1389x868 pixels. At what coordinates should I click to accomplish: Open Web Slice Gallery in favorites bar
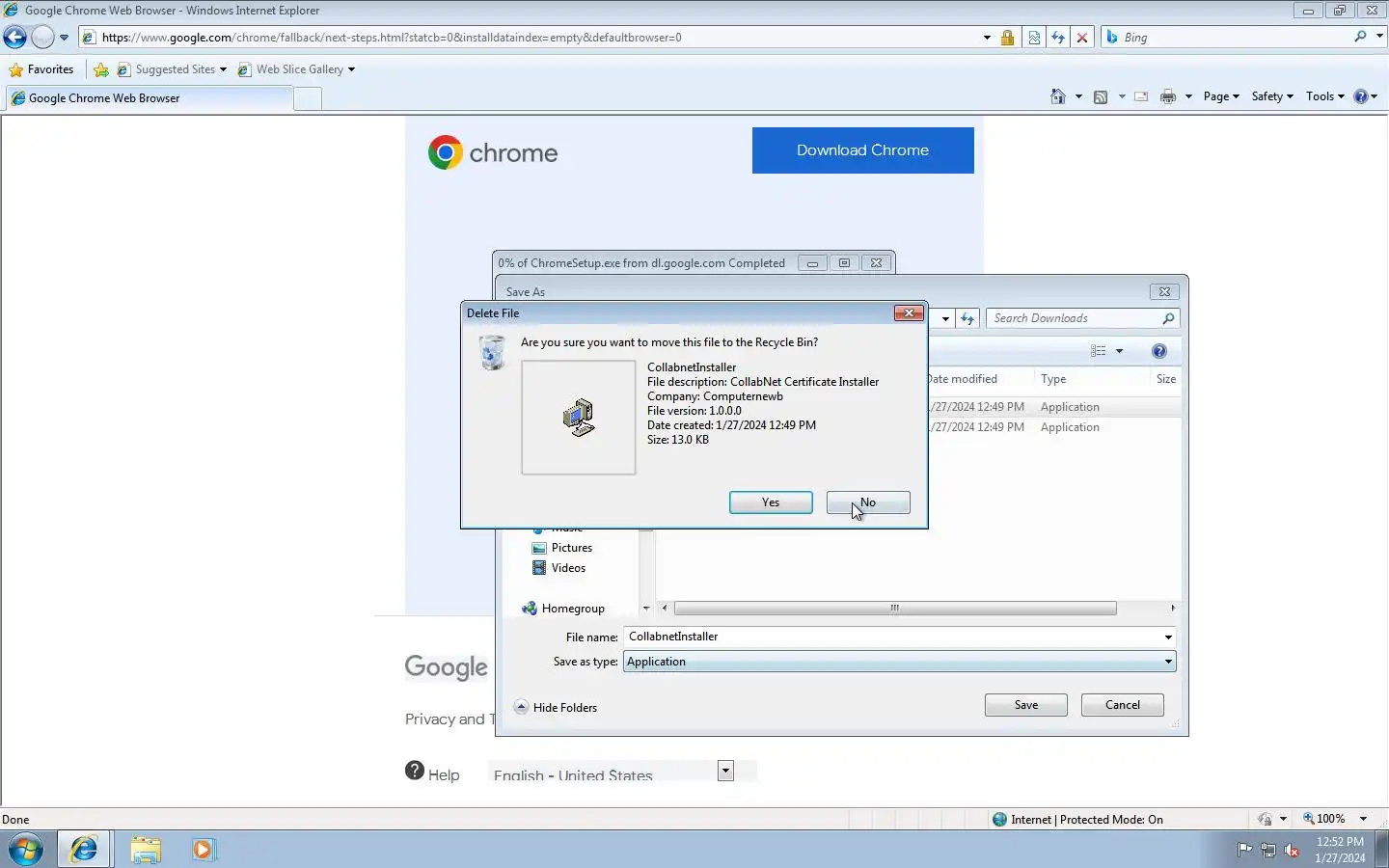tap(297, 69)
